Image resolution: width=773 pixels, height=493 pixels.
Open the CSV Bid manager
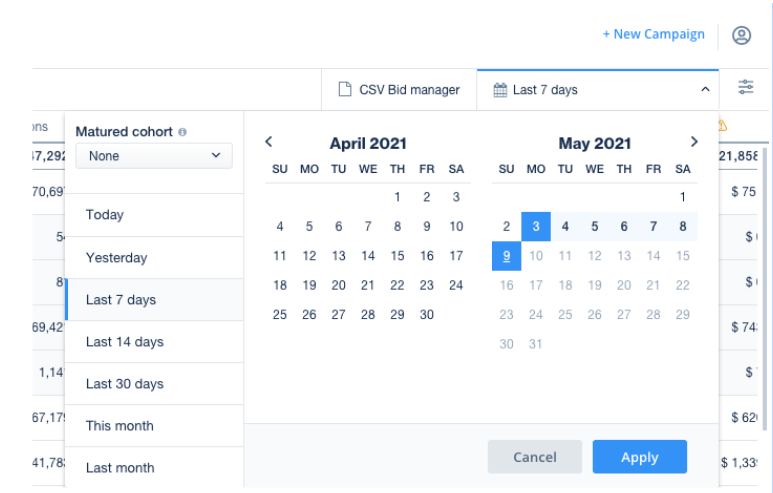point(399,90)
